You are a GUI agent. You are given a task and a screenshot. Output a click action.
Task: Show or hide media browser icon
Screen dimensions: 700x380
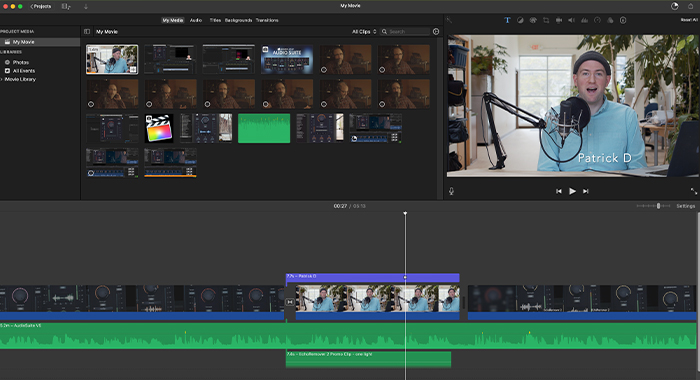click(66, 6)
